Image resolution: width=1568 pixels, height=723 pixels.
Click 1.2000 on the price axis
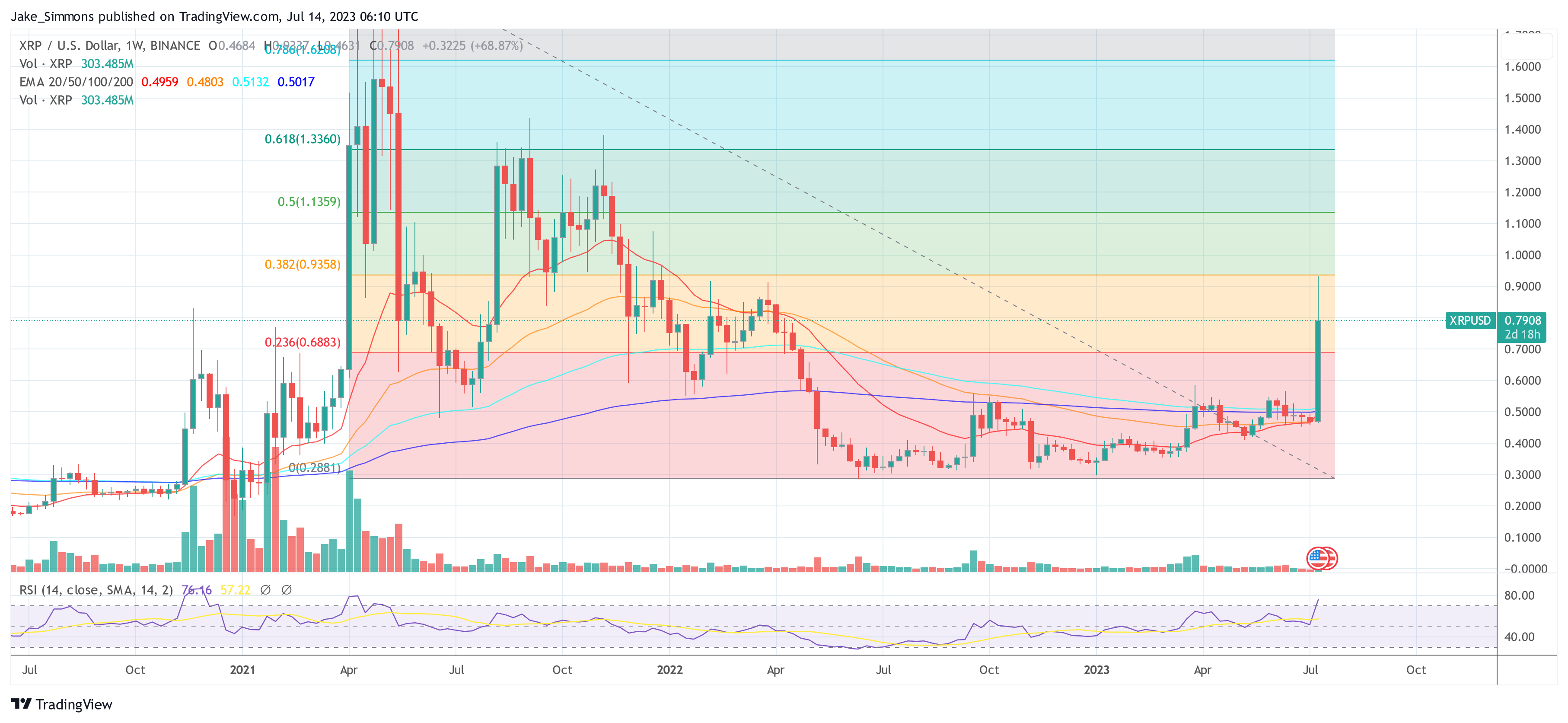click(1522, 192)
